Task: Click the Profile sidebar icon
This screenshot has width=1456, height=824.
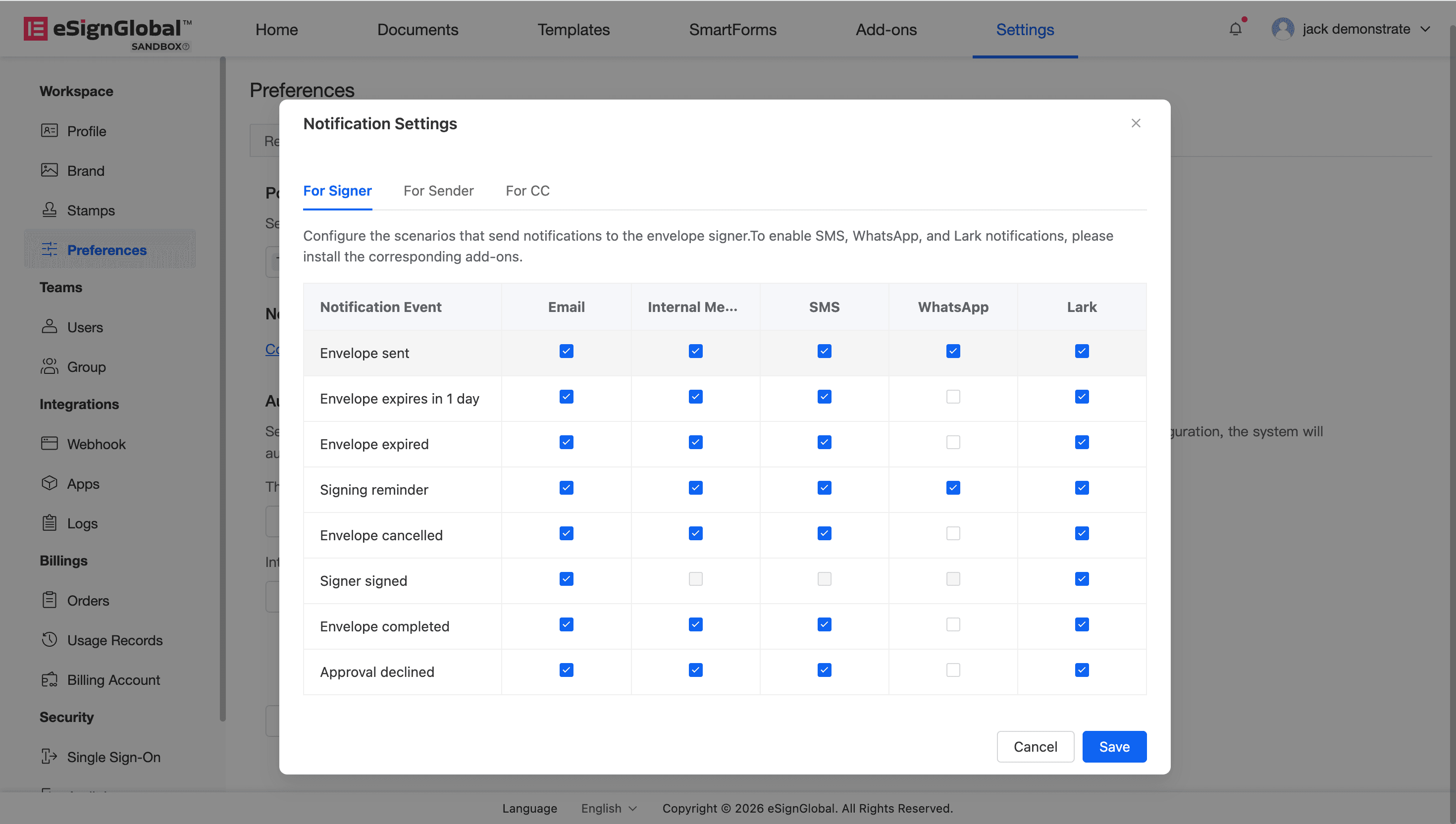Action: click(x=49, y=131)
